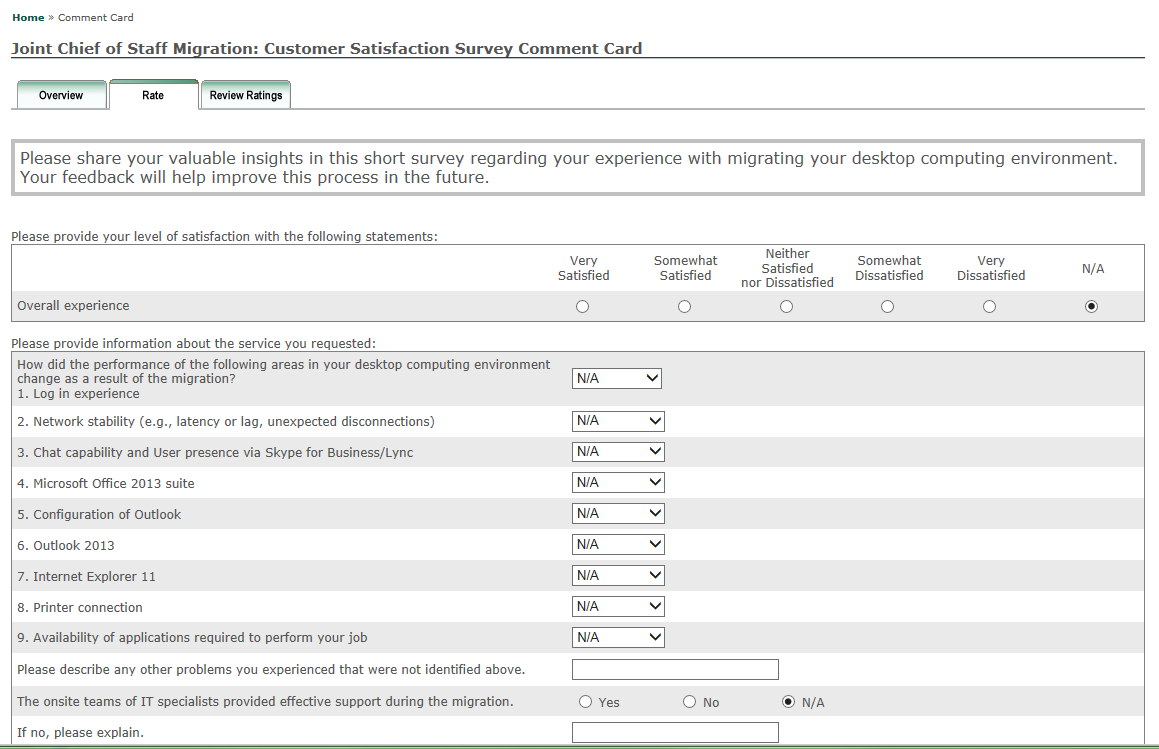This screenshot has height=749, width=1159.
Task: Choose No for onsite IT support
Action: 689,702
